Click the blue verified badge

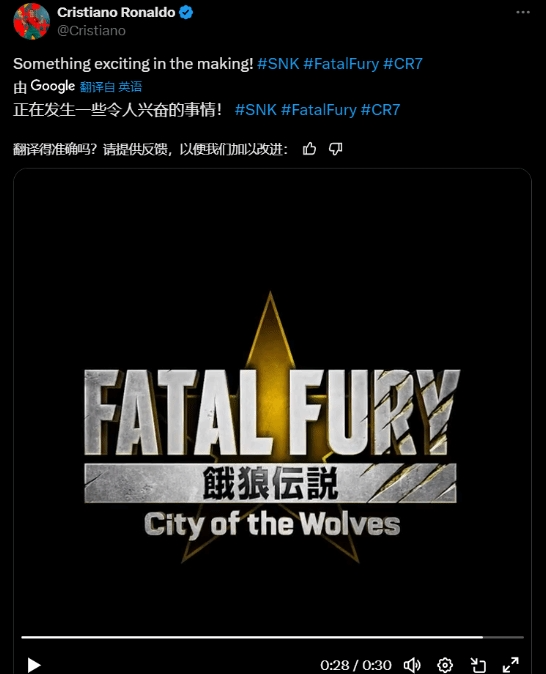point(186,12)
